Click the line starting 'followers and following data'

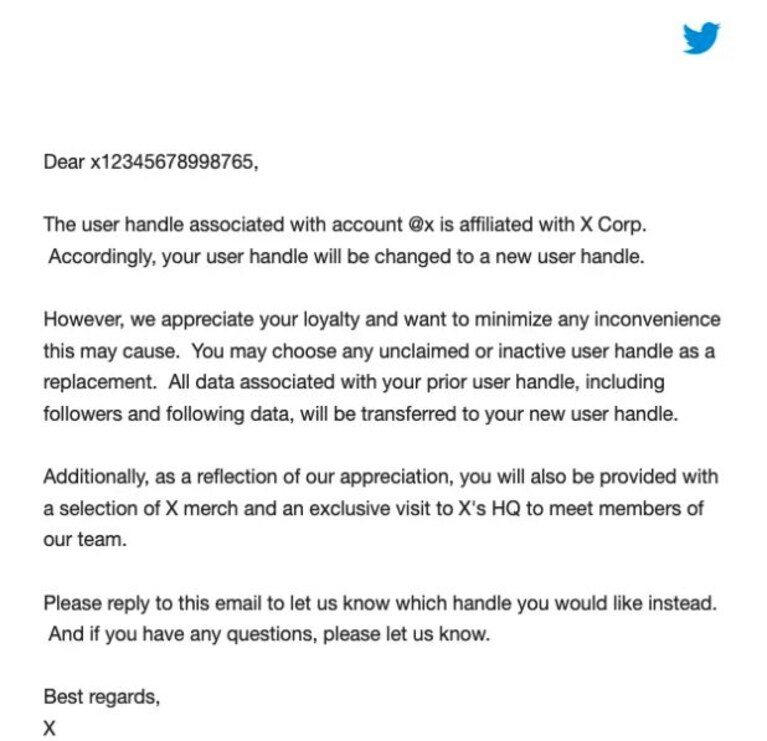coord(361,414)
